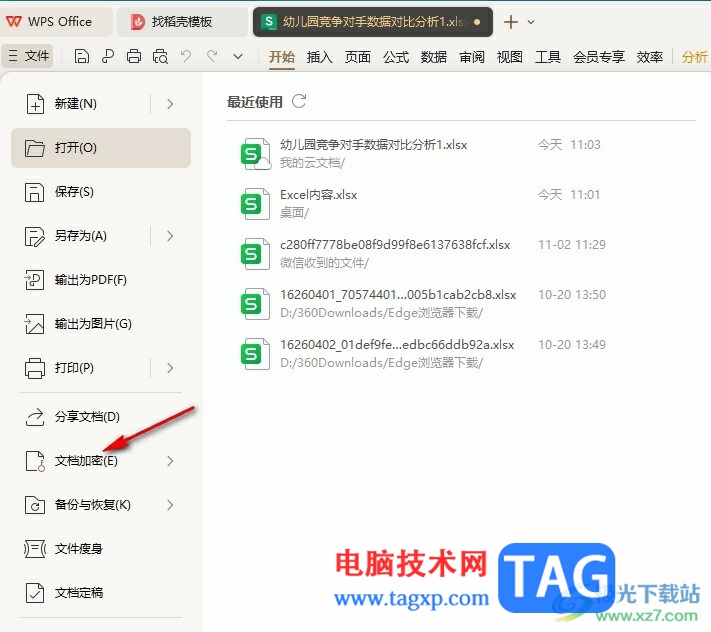
Task: Open the 公式 ribbon tab
Action: tap(396, 57)
